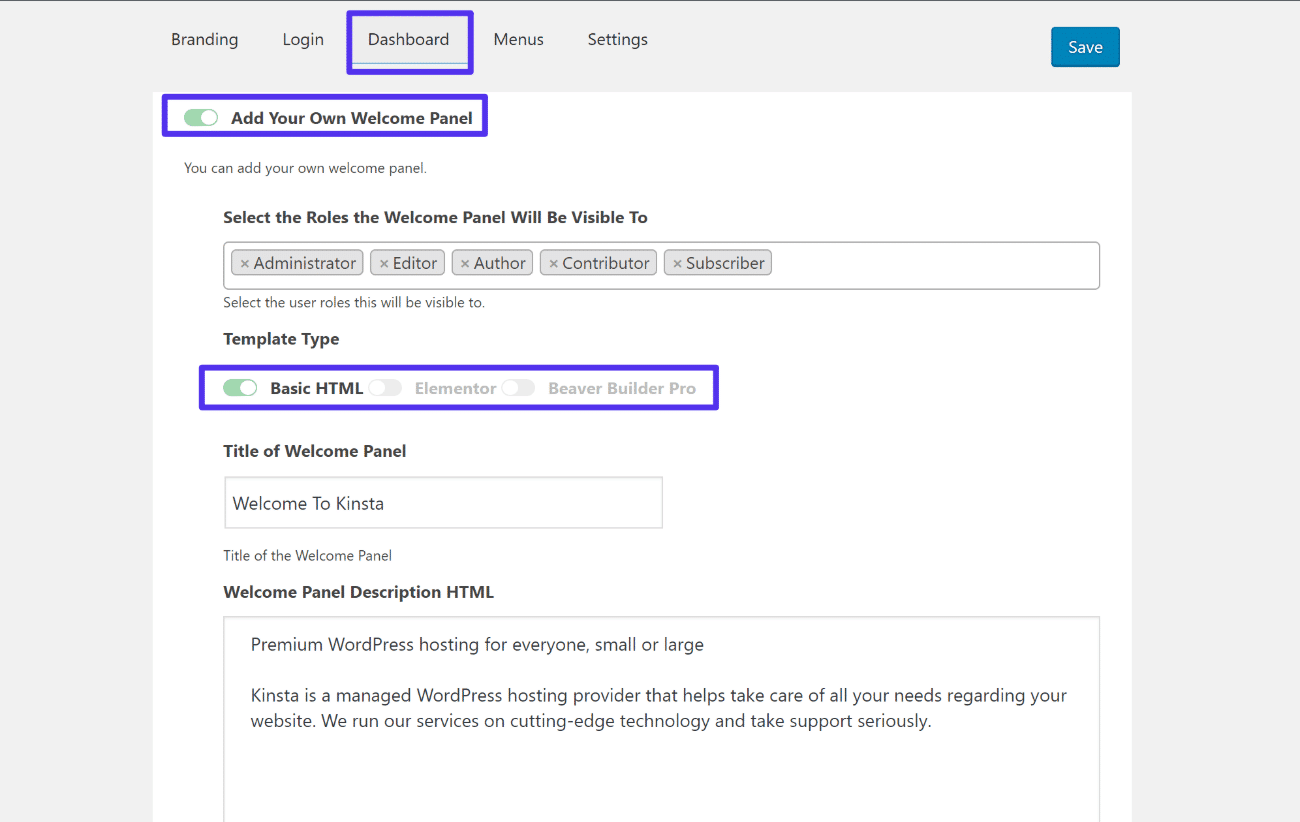The width and height of the screenshot is (1300, 822).
Task: Go to the Menus tab
Action: tap(518, 39)
